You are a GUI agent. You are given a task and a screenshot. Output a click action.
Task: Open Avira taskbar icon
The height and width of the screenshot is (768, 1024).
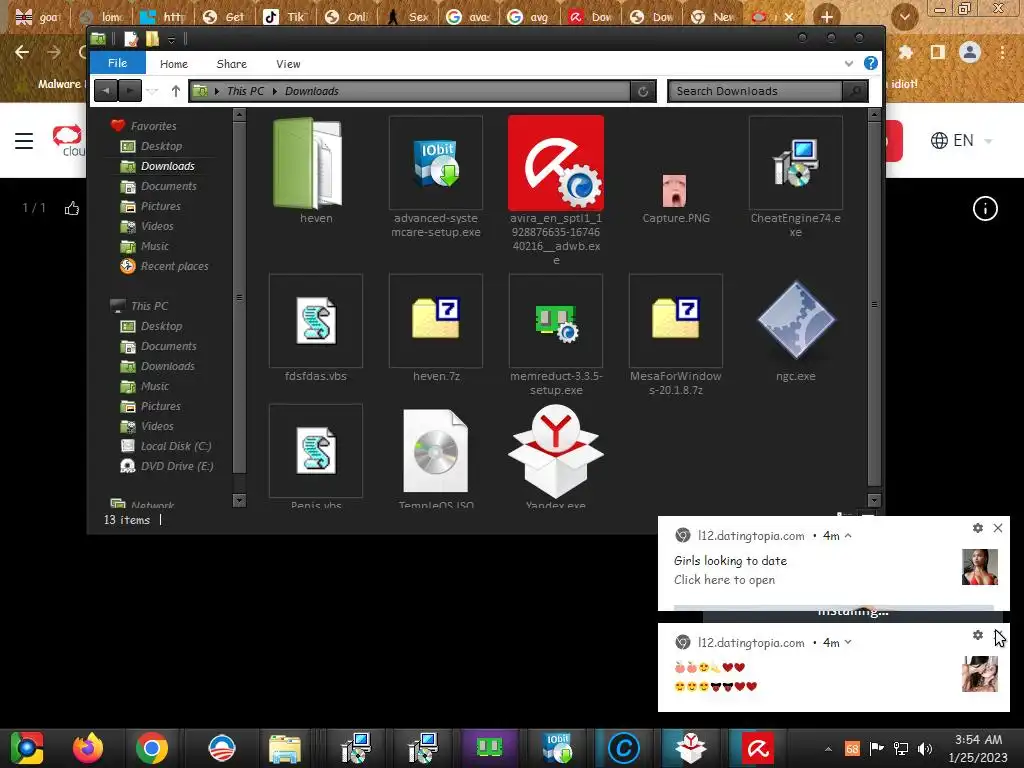click(758, 748)
